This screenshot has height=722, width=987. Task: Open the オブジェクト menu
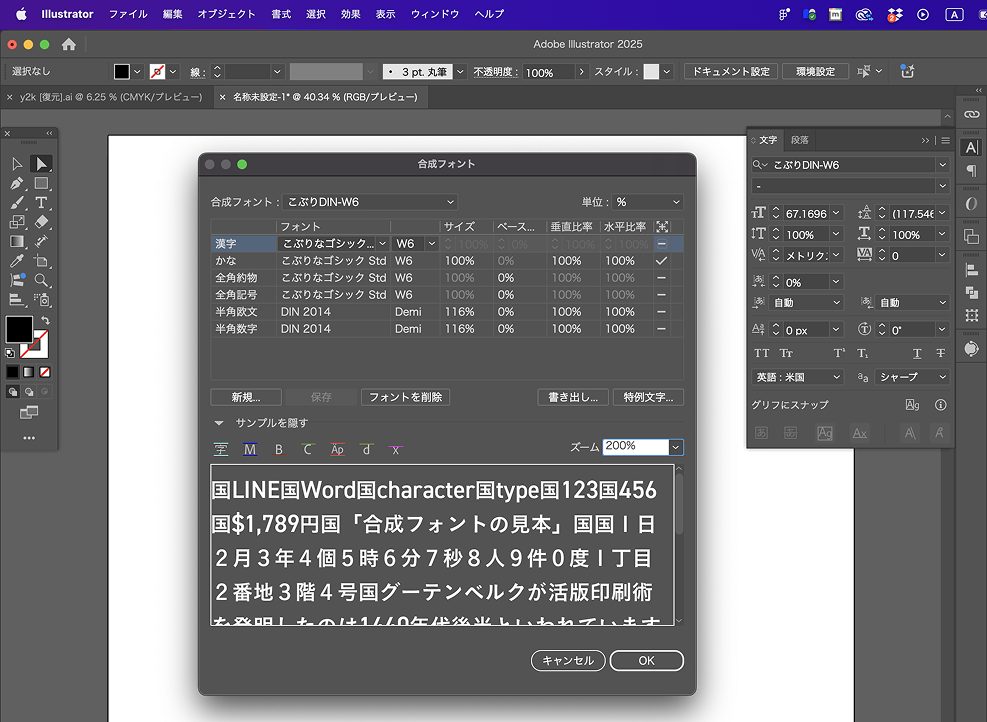(227, 14)
